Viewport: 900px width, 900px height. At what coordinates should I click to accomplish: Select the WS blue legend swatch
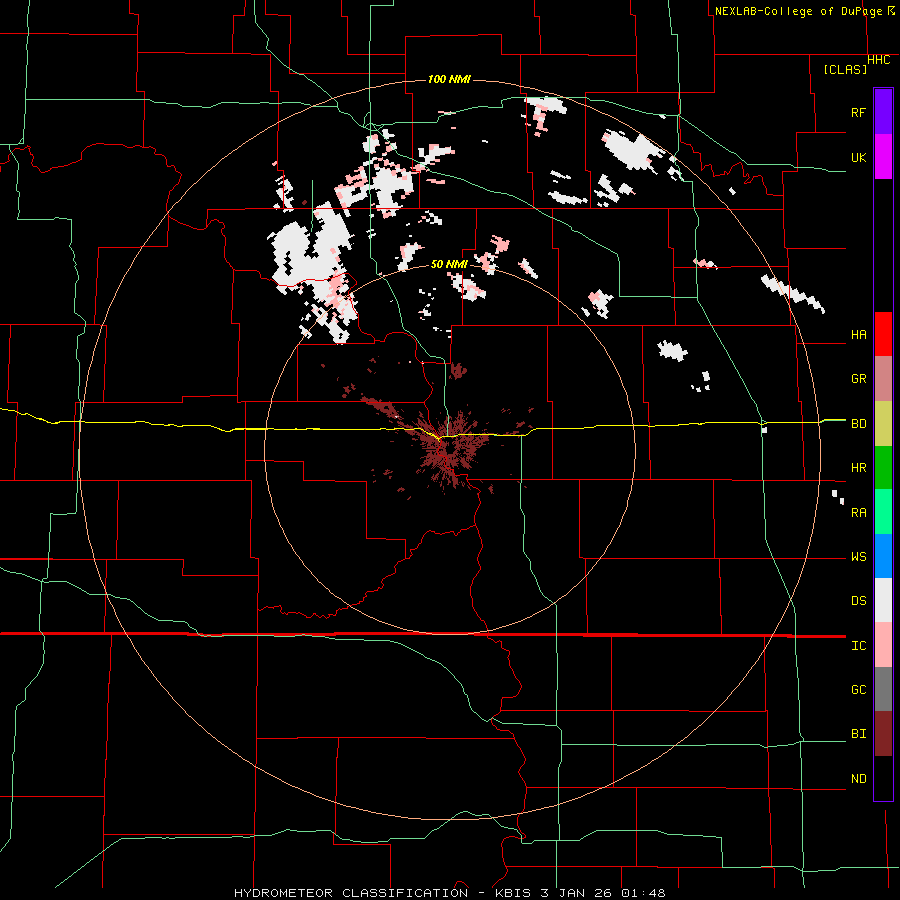883,556
